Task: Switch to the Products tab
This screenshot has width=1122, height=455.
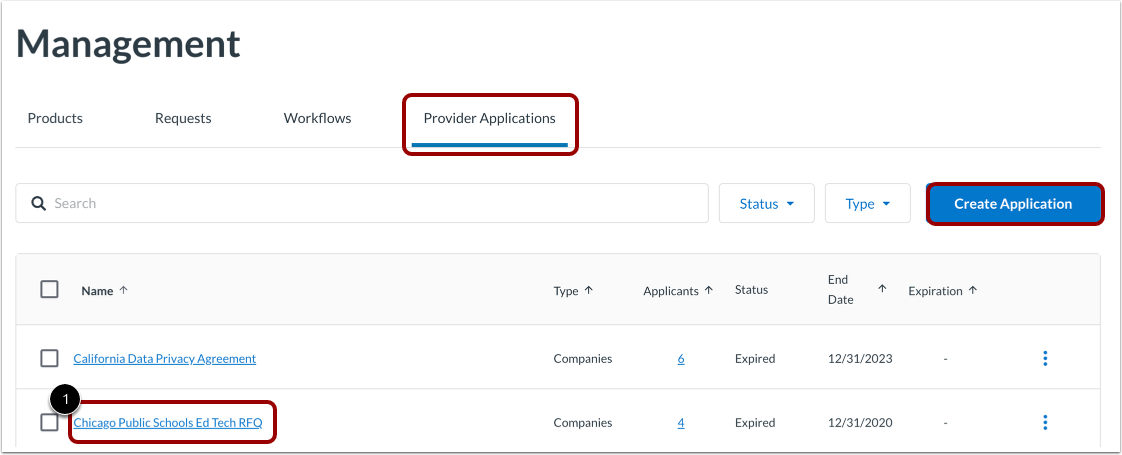Action: 55,119
